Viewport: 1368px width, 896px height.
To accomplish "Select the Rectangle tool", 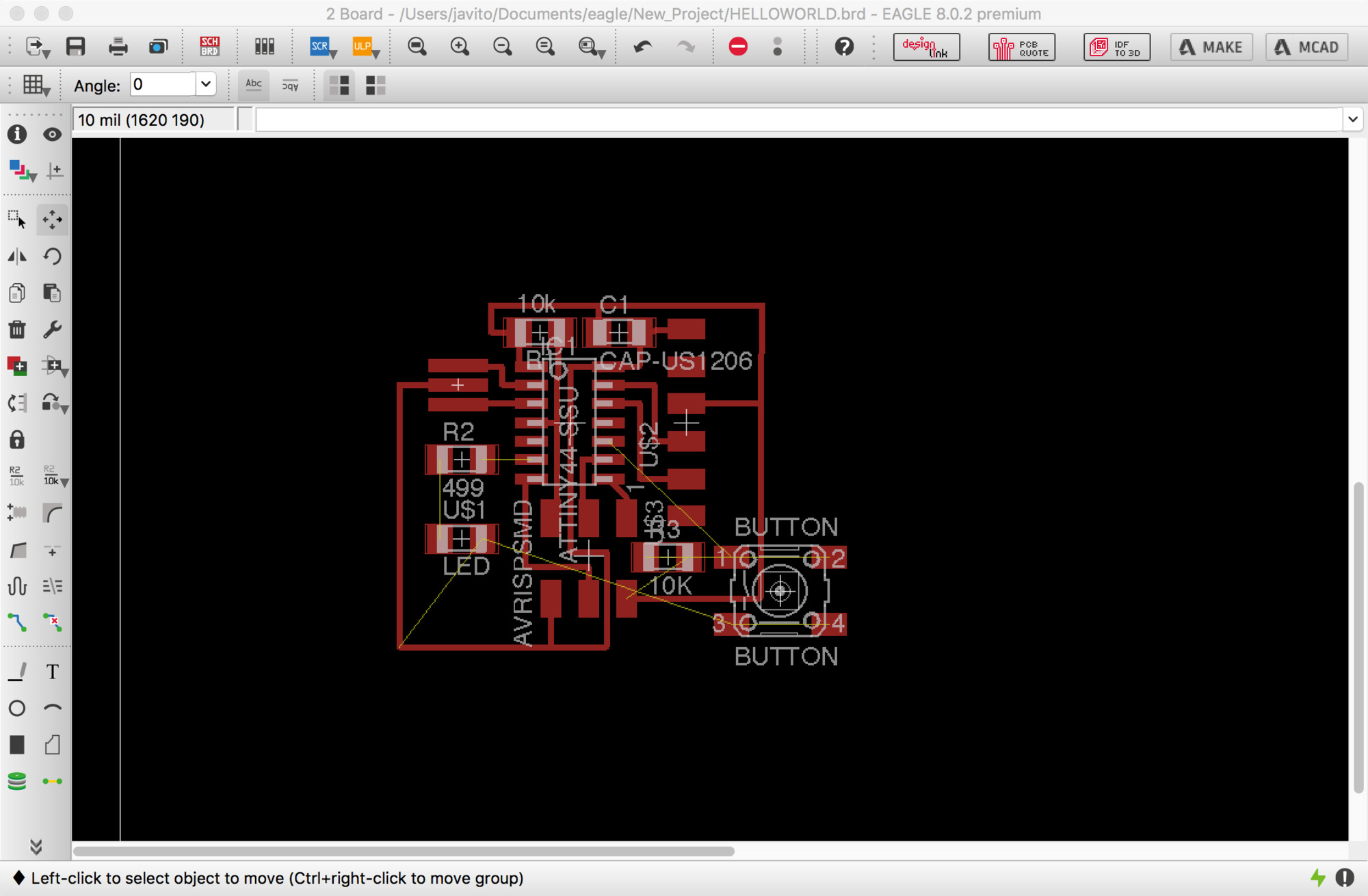I will (17, 745).
